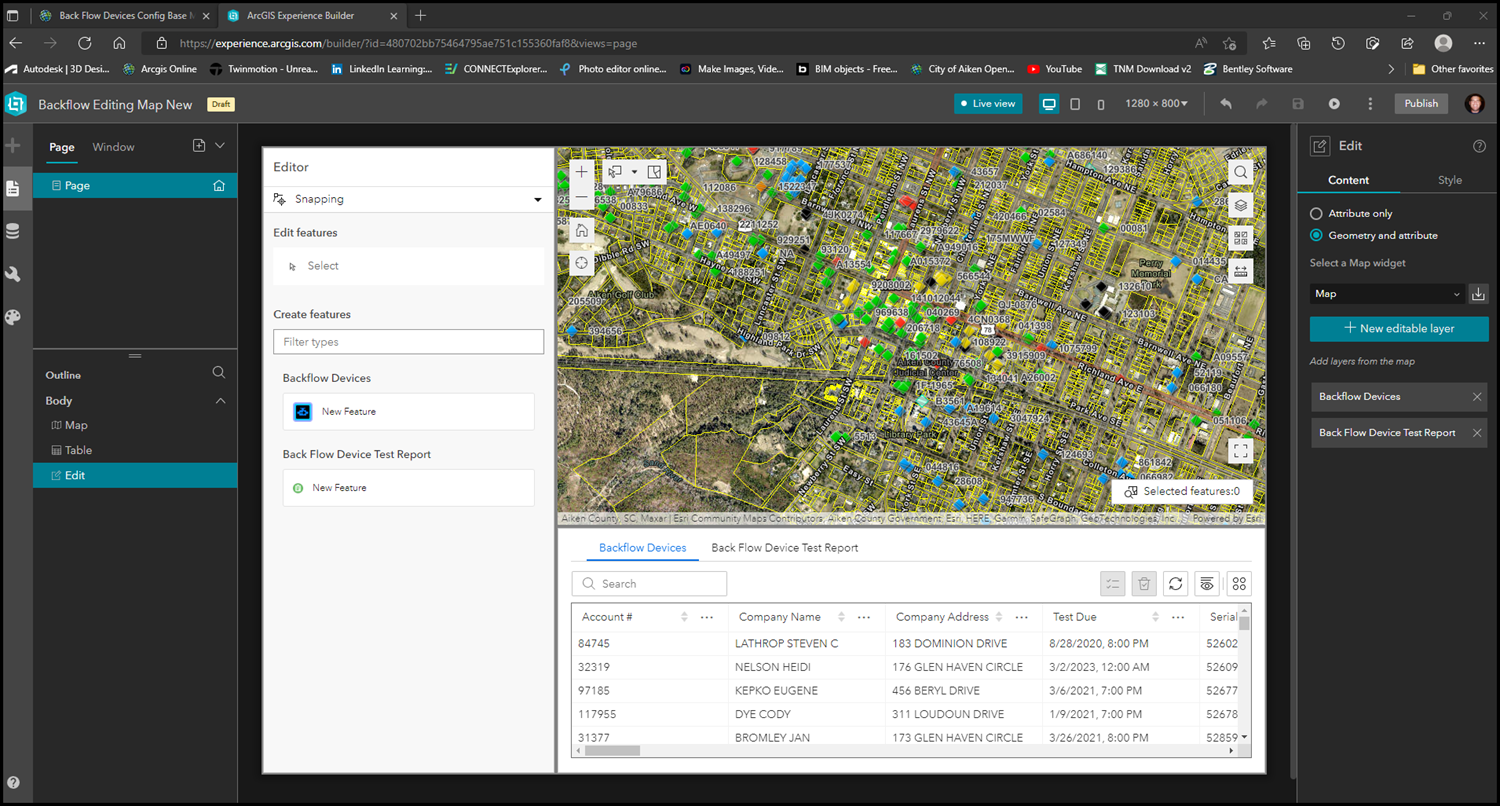
Task: Expand the Snapping settings in the Editor
Action: coord(537,198)
